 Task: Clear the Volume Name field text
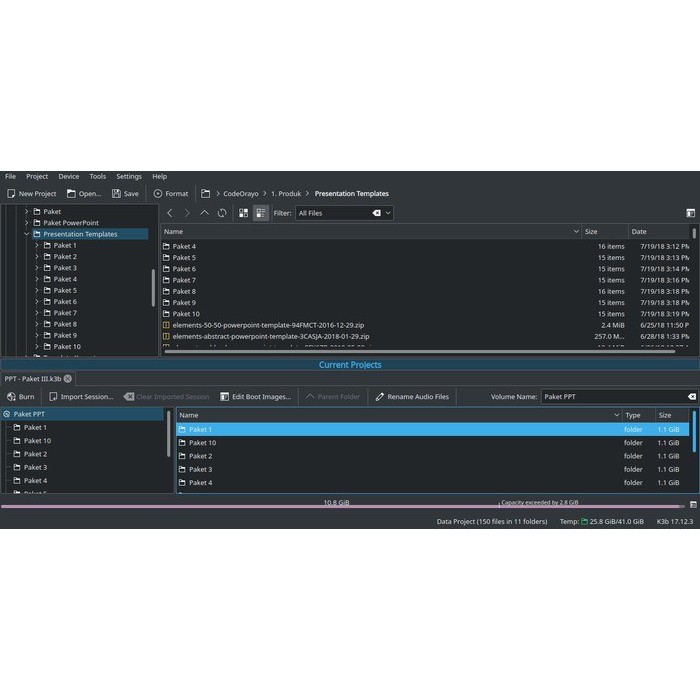(691, 397)
